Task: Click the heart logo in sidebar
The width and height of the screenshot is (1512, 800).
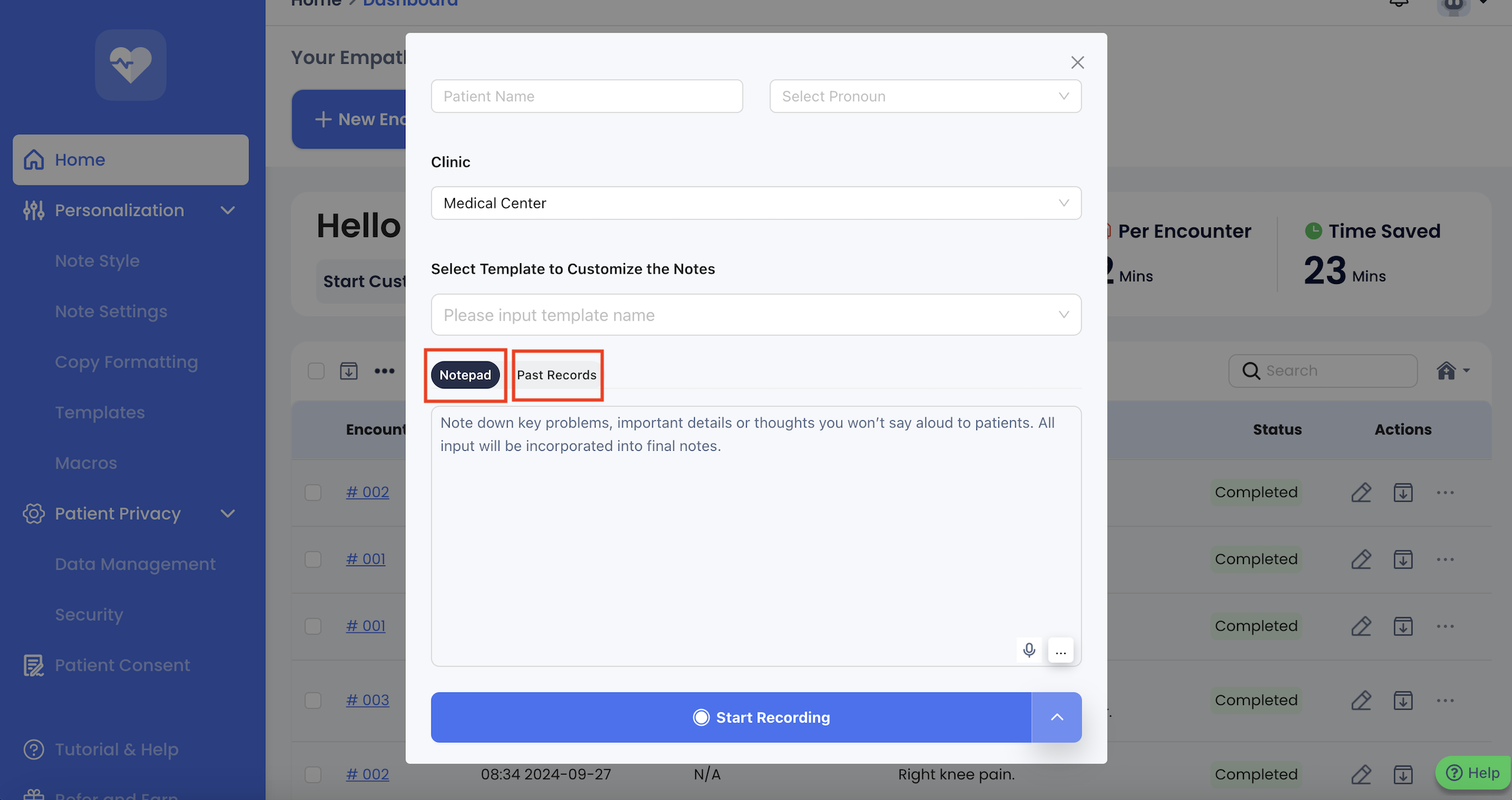Action: (x=130, y=65)
